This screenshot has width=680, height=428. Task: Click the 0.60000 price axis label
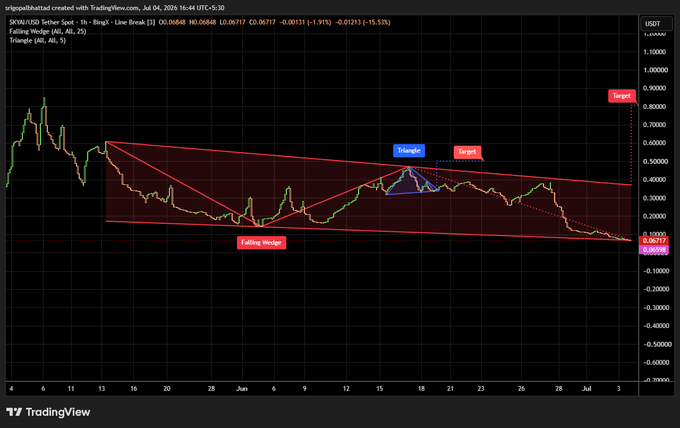coord(655,143)
